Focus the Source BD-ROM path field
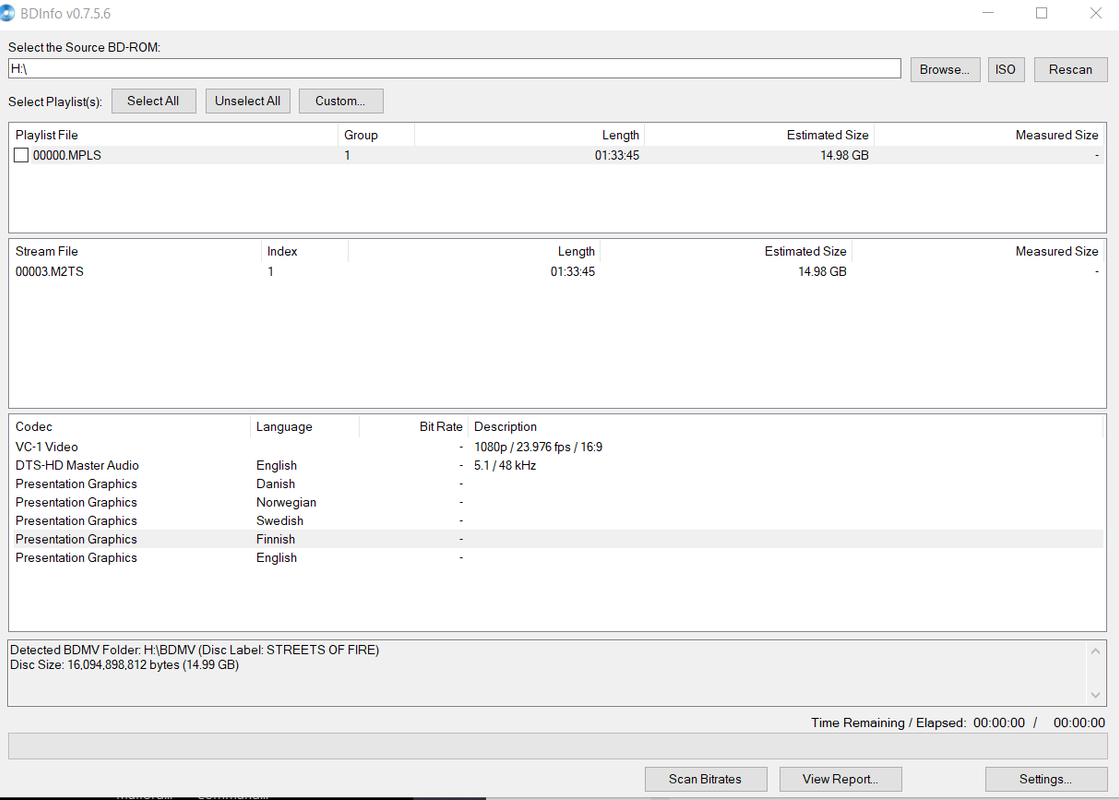The height and width of the screenshot is (800, 1119). 455,69
